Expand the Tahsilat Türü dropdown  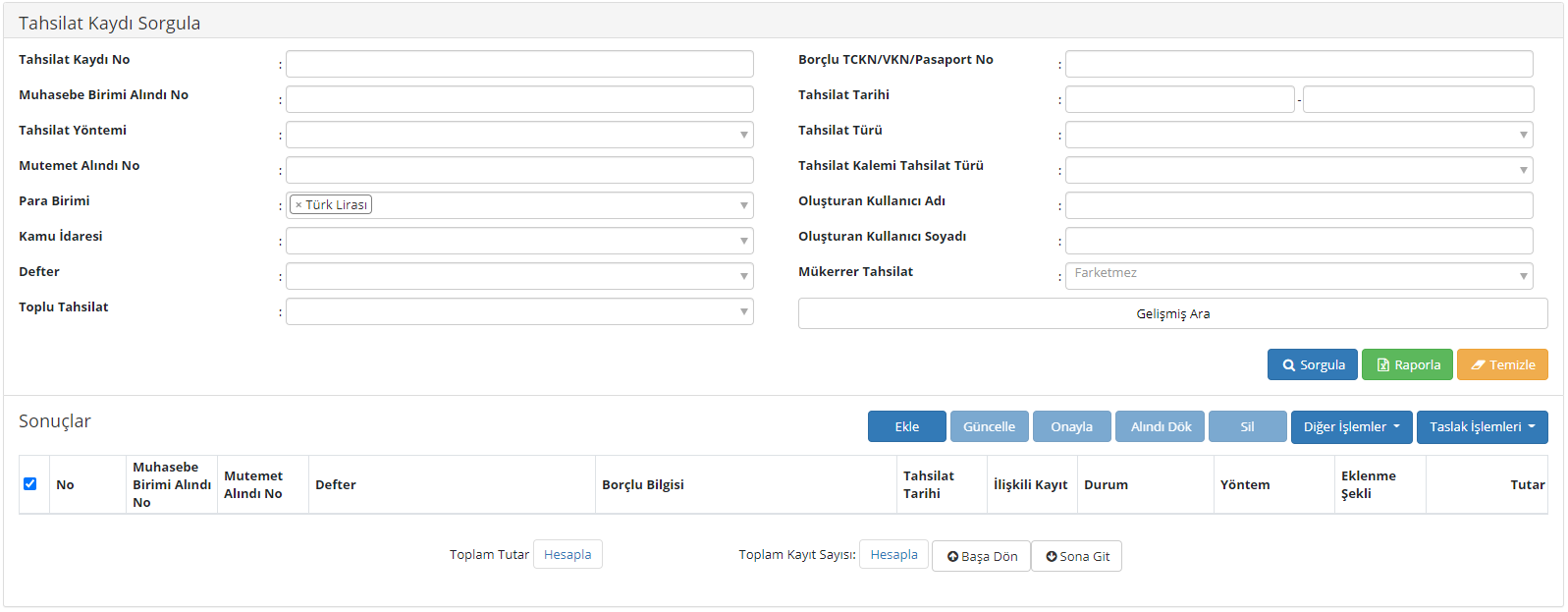click(x=1298, y=135)
